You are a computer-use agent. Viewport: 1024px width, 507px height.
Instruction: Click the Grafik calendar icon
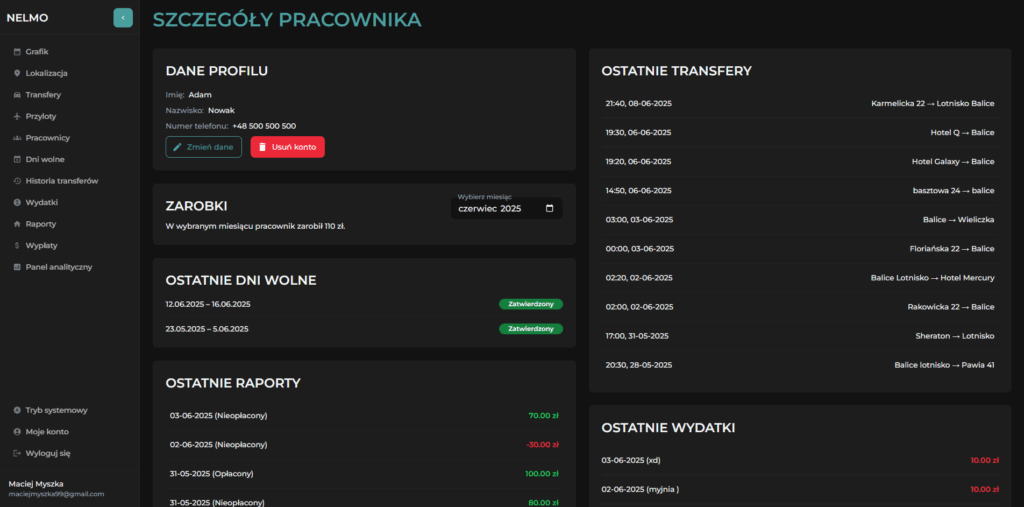(17, 52)
